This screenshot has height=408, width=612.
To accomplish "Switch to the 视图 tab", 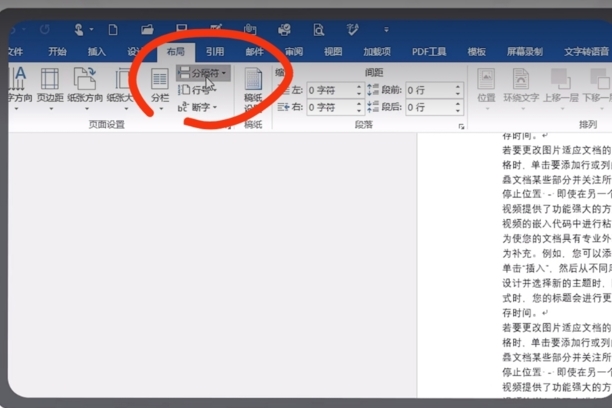I will tap(333, 52).
